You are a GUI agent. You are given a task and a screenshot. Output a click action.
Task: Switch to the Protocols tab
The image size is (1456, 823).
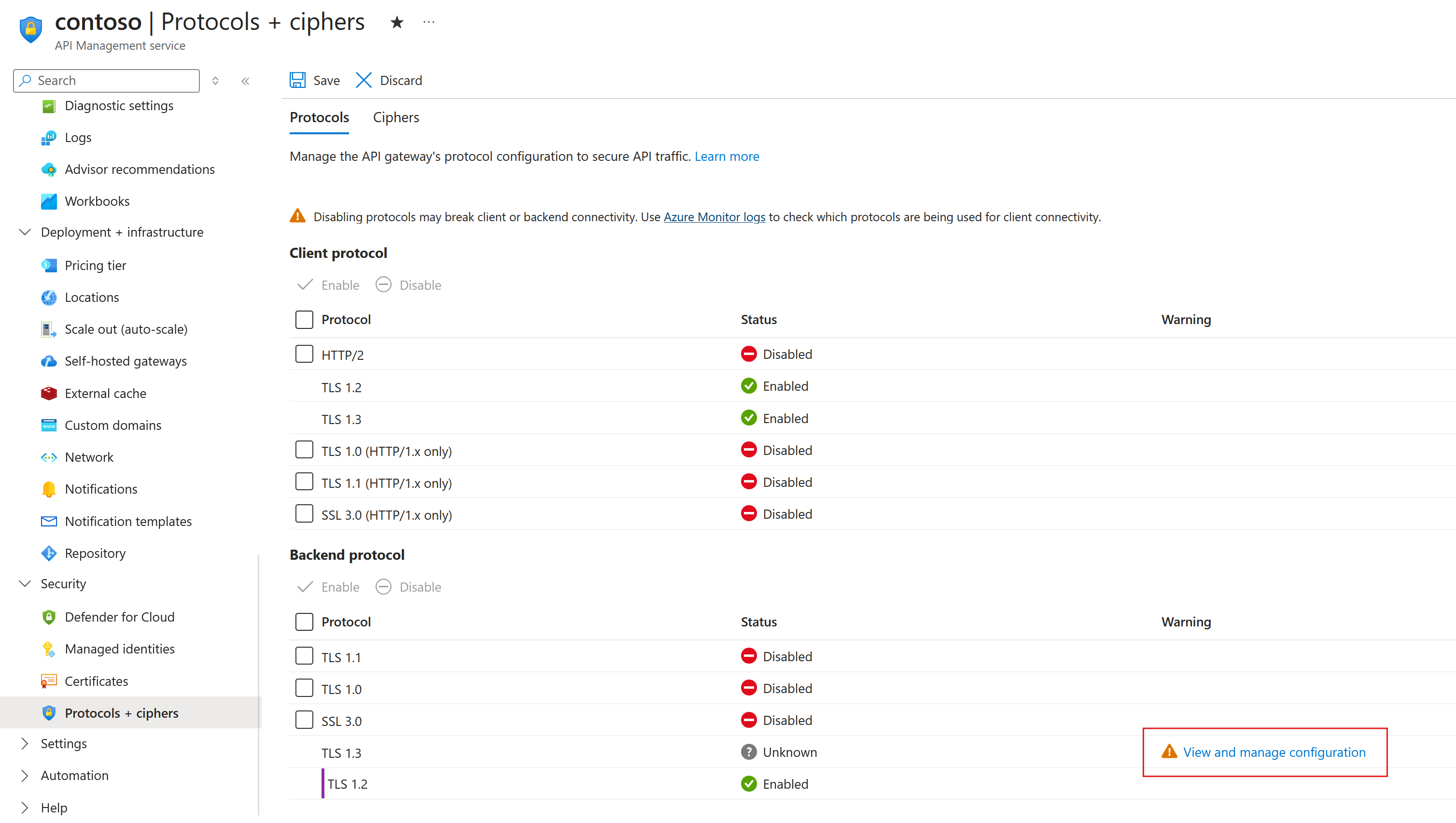319,117
